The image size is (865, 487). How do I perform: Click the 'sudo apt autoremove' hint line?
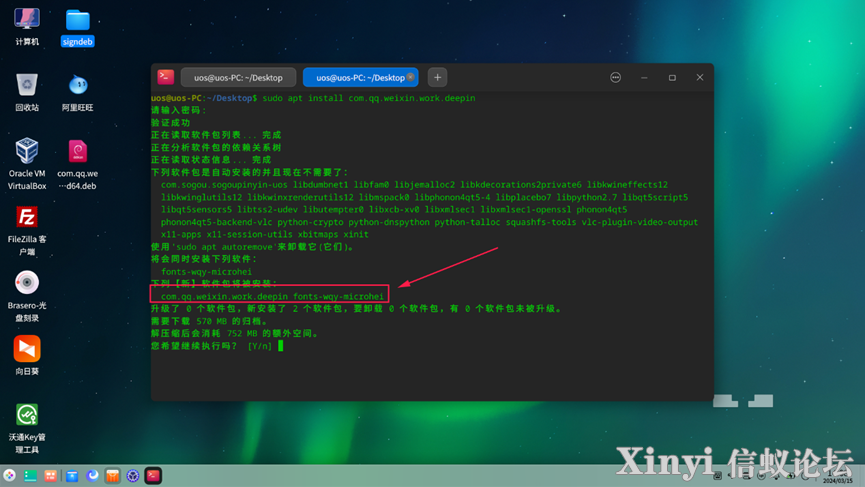pos(252,247)
